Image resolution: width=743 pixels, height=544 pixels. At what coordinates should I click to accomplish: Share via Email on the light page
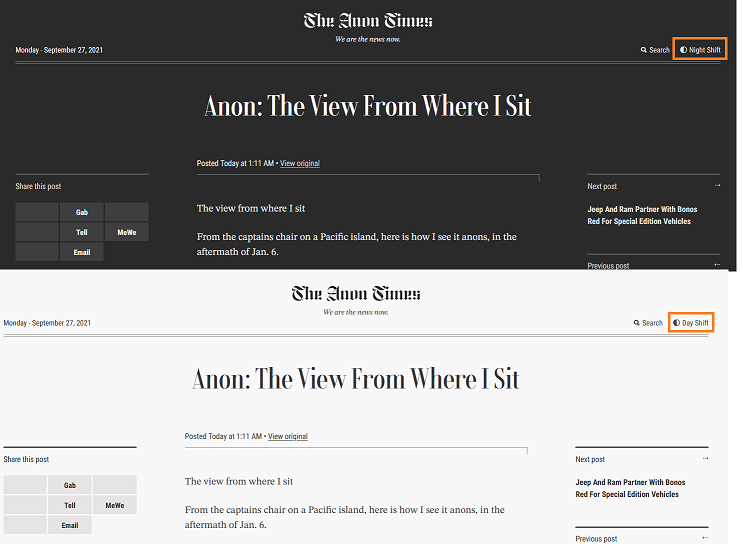(x=70, y=525)
